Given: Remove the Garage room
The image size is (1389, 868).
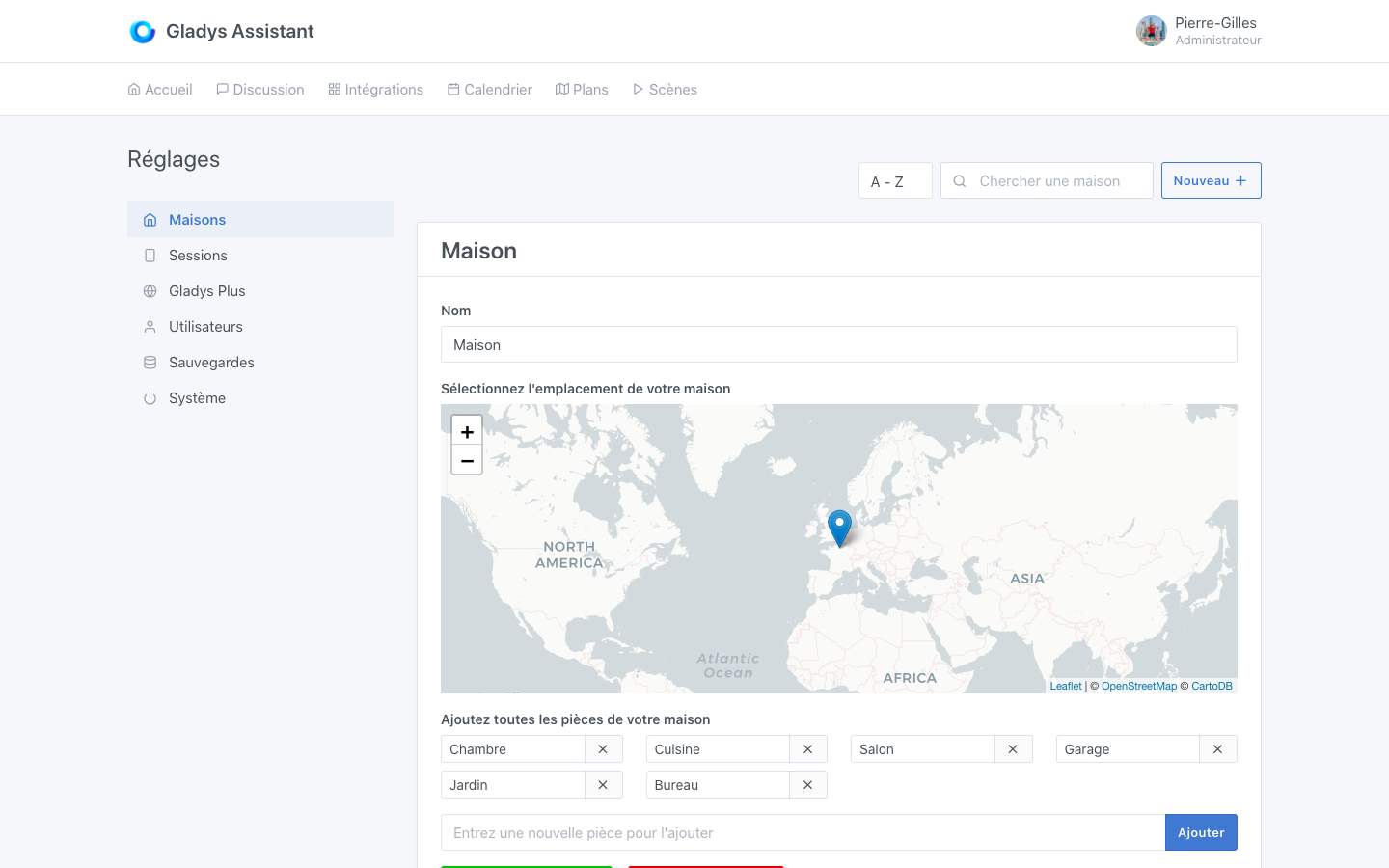Looking at the screenshot, I should pyautogui.click(x=1217, y=748).
